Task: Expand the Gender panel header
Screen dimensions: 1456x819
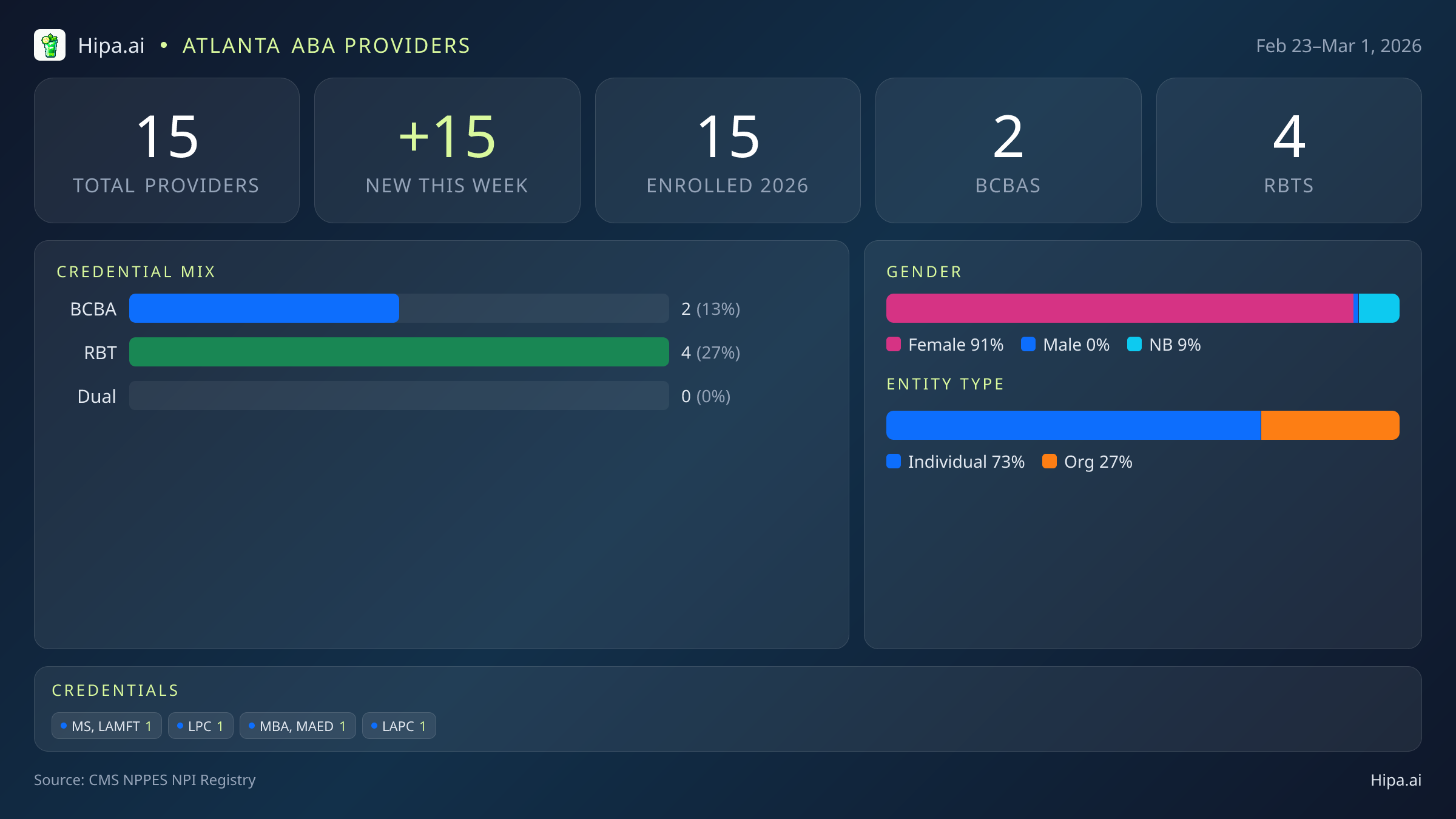Action: (924, 272)
